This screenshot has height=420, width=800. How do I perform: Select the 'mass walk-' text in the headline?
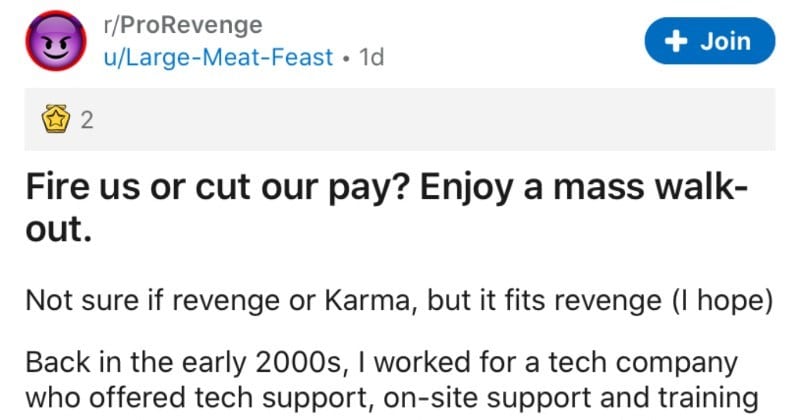[651, 187]
